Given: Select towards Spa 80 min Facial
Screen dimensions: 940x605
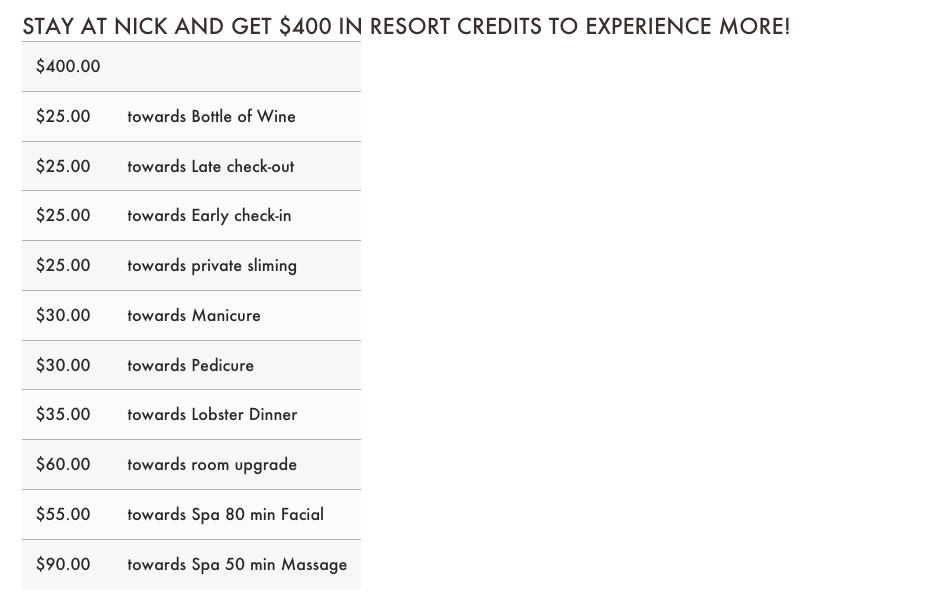Looking at the screenshot, I should coord(225,514).
